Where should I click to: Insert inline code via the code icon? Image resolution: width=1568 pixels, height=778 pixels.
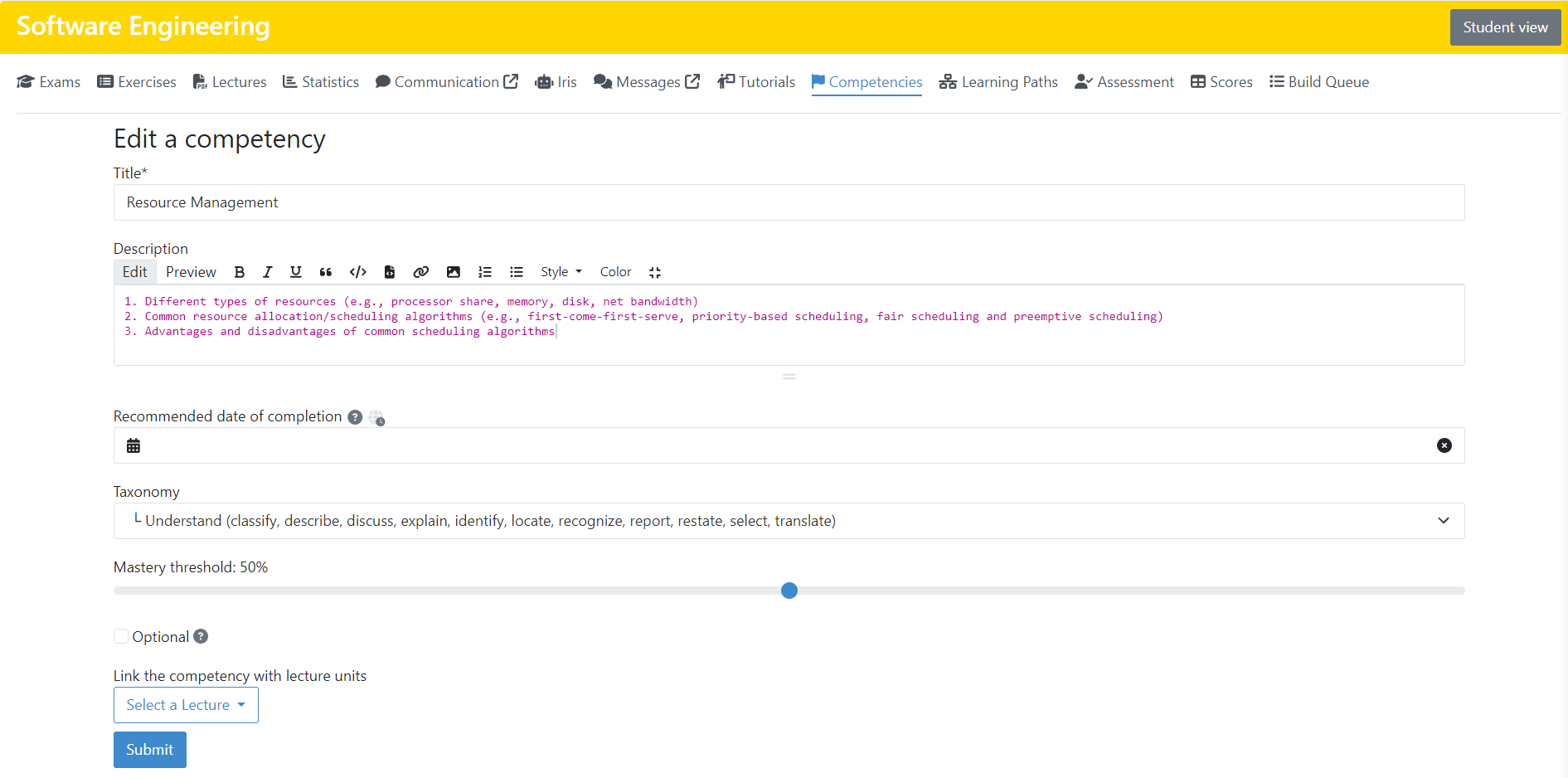(358, 272)
